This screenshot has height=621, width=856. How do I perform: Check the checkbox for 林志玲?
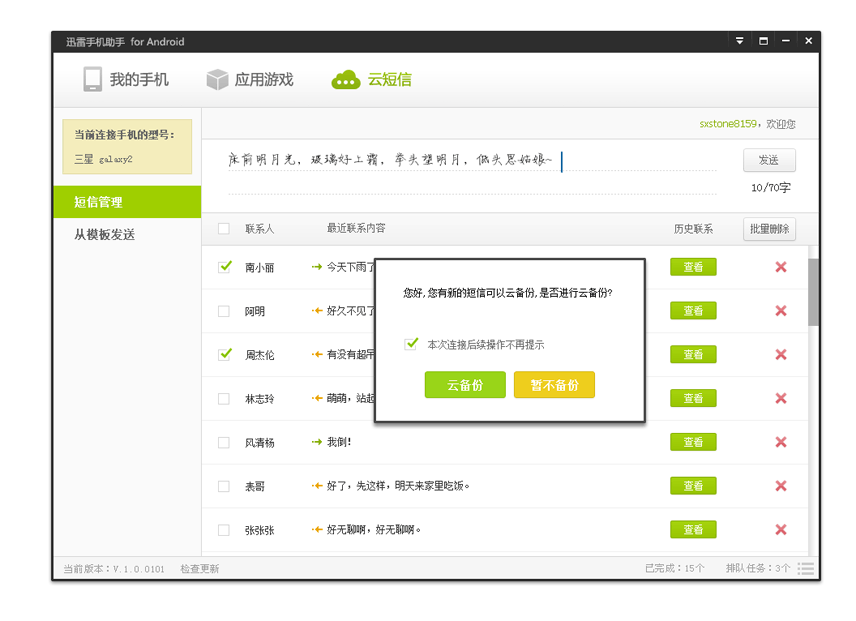pyautogui.click(x=224, y=399)
